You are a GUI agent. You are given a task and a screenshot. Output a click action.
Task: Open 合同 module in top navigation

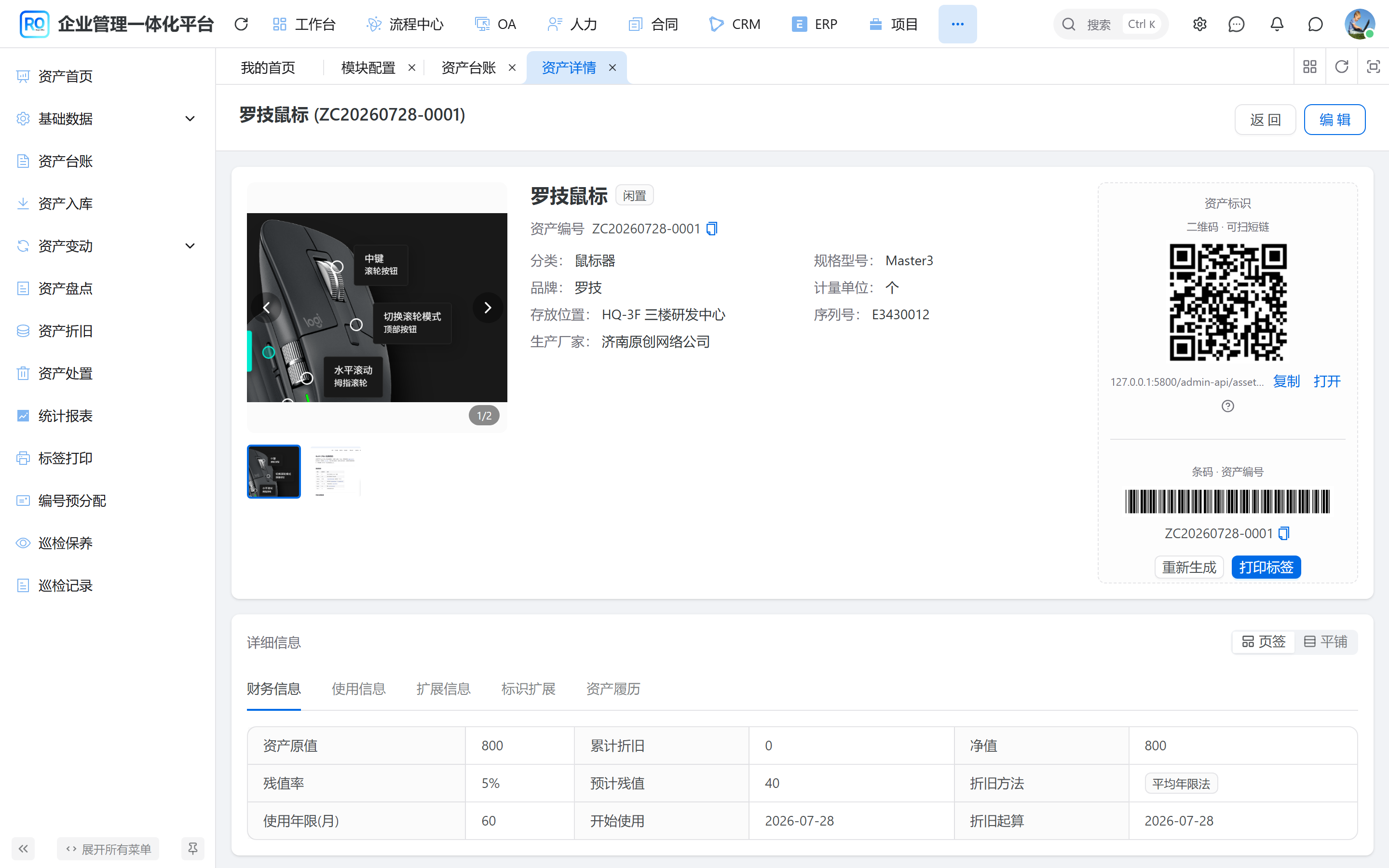pyautogui.click(x=653, y=24)
